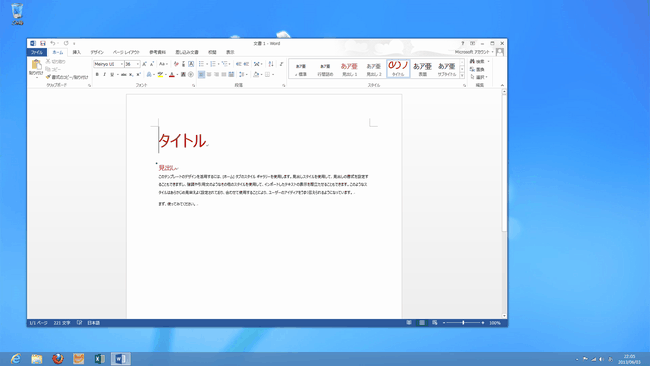Sort the selected paragraphs

271,64
